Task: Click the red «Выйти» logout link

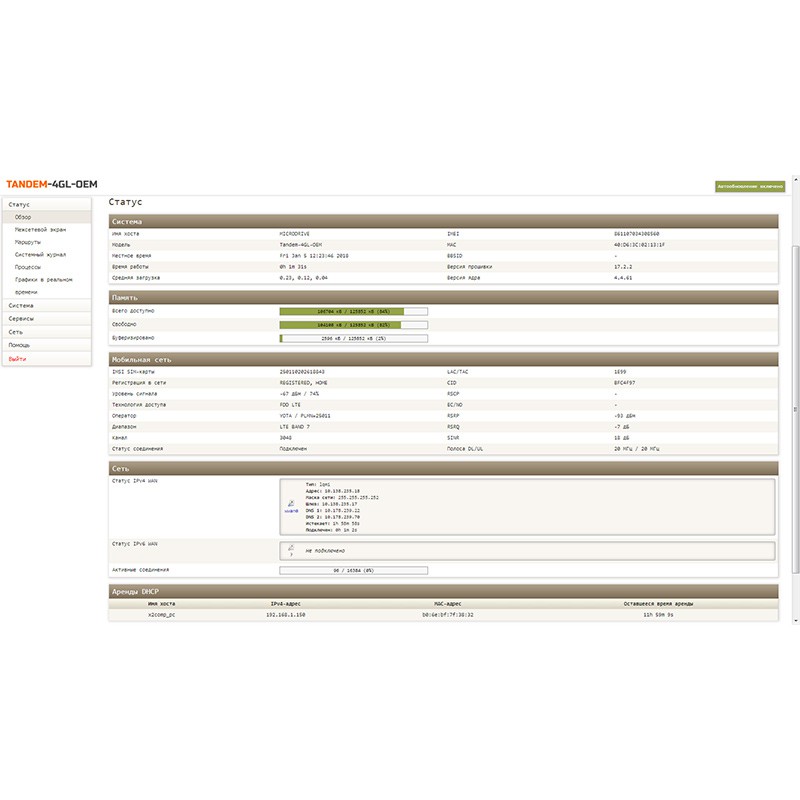Action: tap(18, 358)
